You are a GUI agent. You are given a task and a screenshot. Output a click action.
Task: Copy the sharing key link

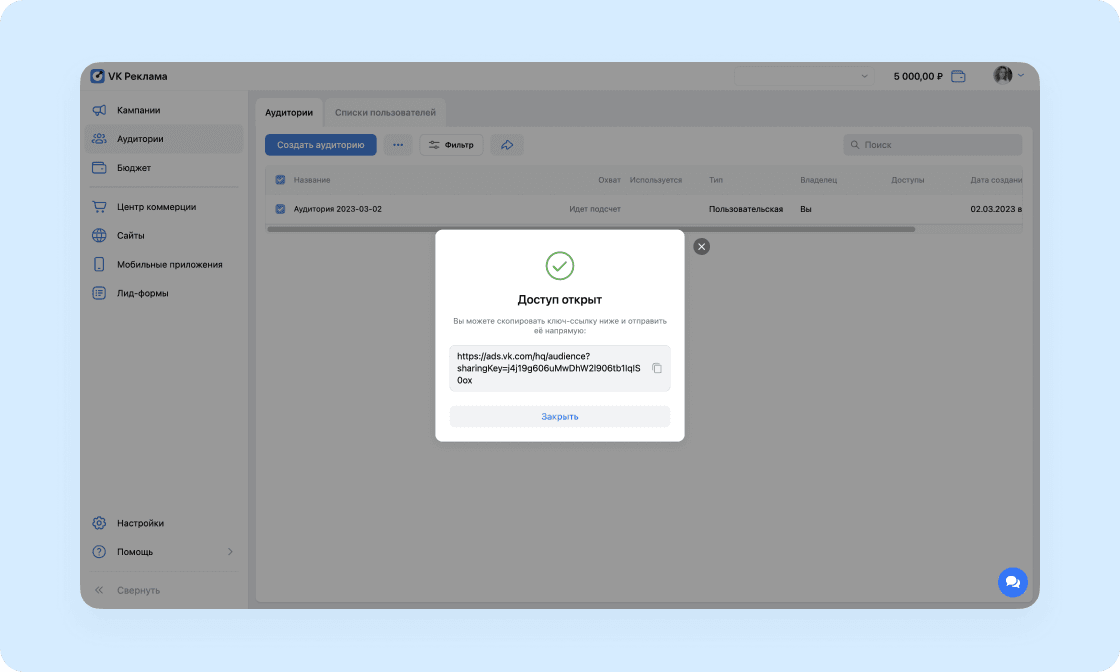click(x=656, y=368)
